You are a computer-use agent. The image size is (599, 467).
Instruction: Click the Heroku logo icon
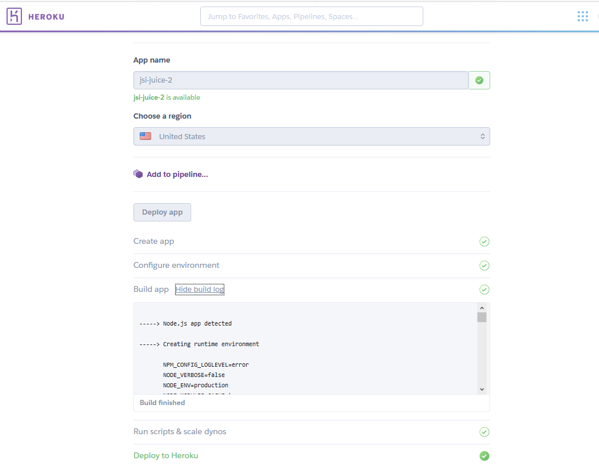point(14,16)
